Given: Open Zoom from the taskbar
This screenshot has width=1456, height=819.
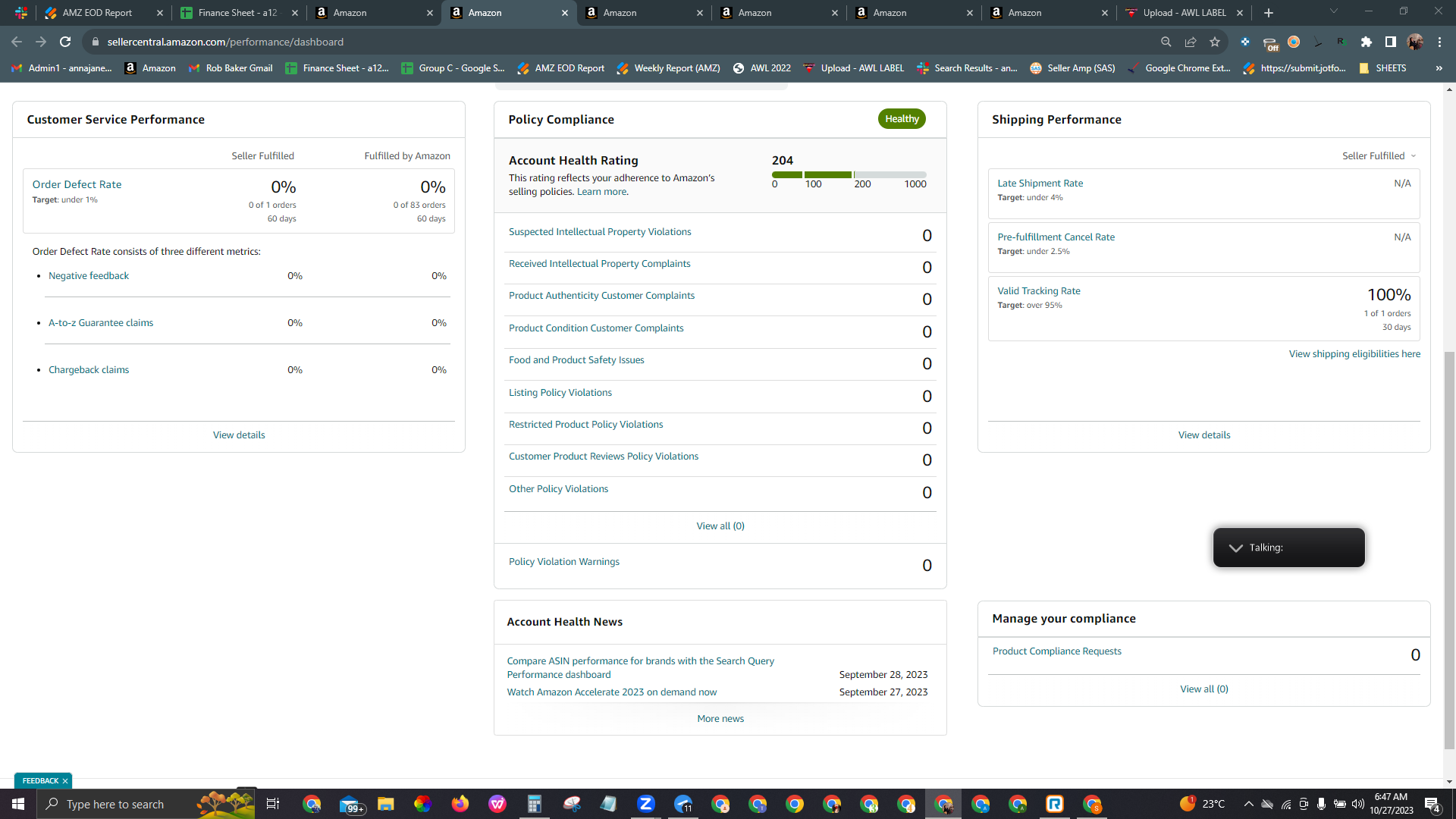Looking at the screenshot, I should click(x=646, y=804).
